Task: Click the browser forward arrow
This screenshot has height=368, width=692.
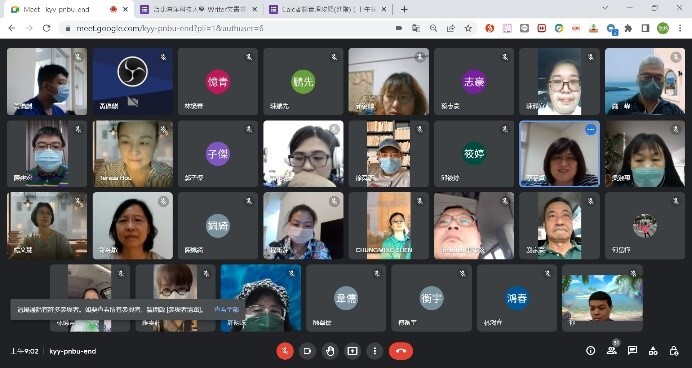Action: point(29,28)
